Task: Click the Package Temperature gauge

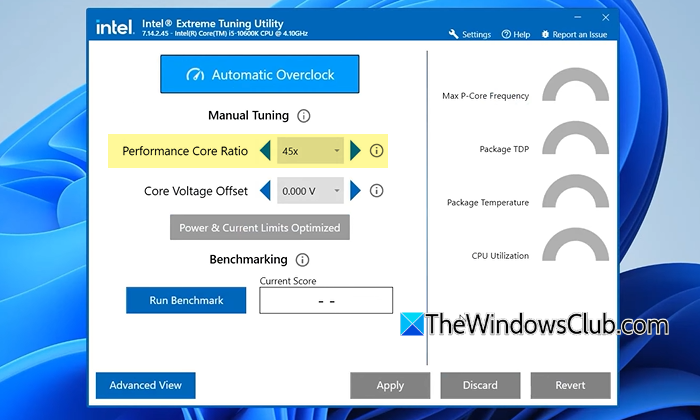Action: tap(575, 191)
